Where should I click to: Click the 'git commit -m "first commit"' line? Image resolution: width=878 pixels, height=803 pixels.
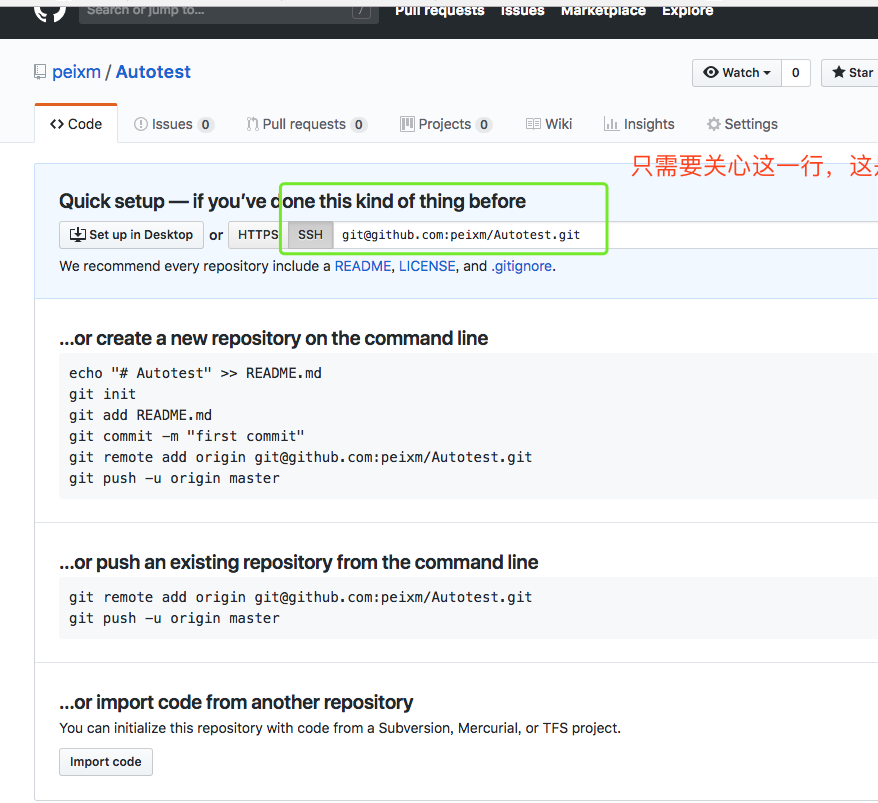(x=187, y=436)
